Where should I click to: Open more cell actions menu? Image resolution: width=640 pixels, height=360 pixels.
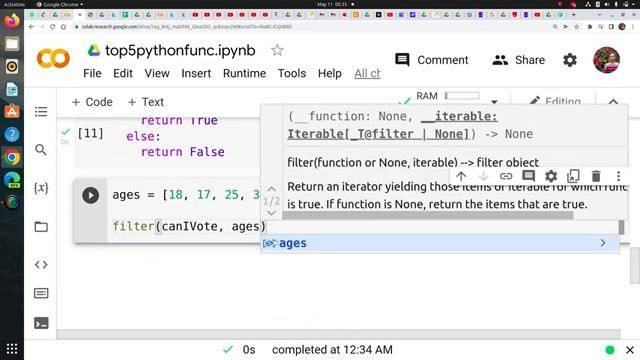(618, 176)
